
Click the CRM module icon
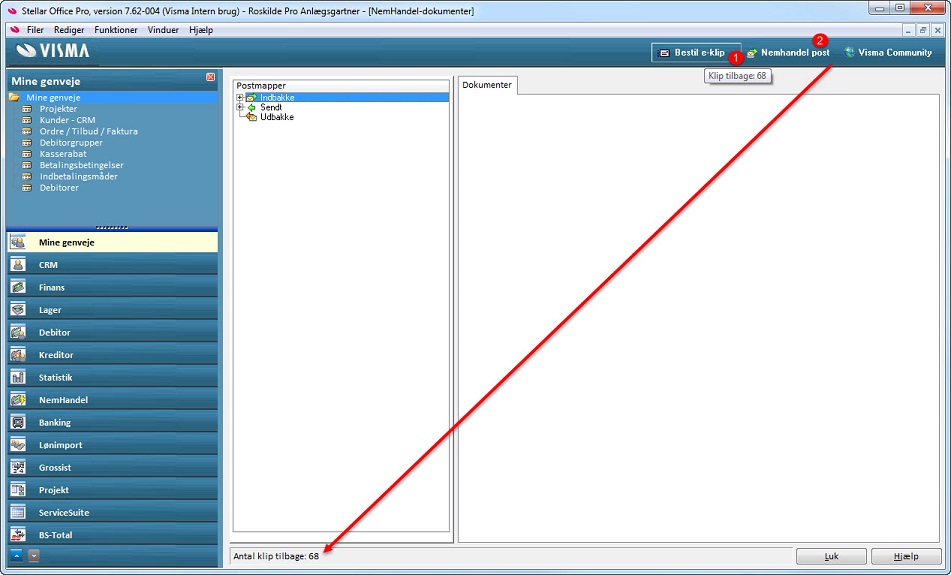point(18,264)
